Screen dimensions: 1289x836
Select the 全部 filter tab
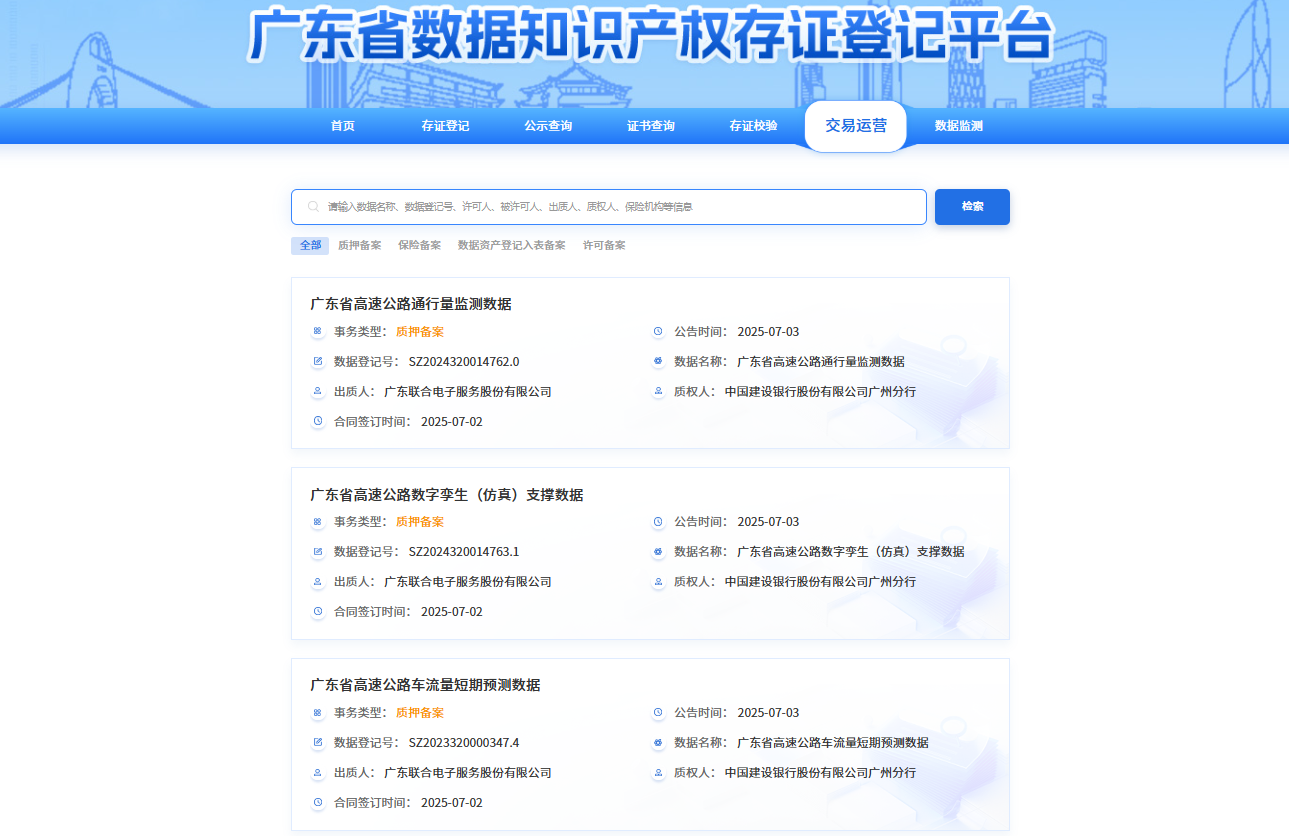[x=310, y=245]
